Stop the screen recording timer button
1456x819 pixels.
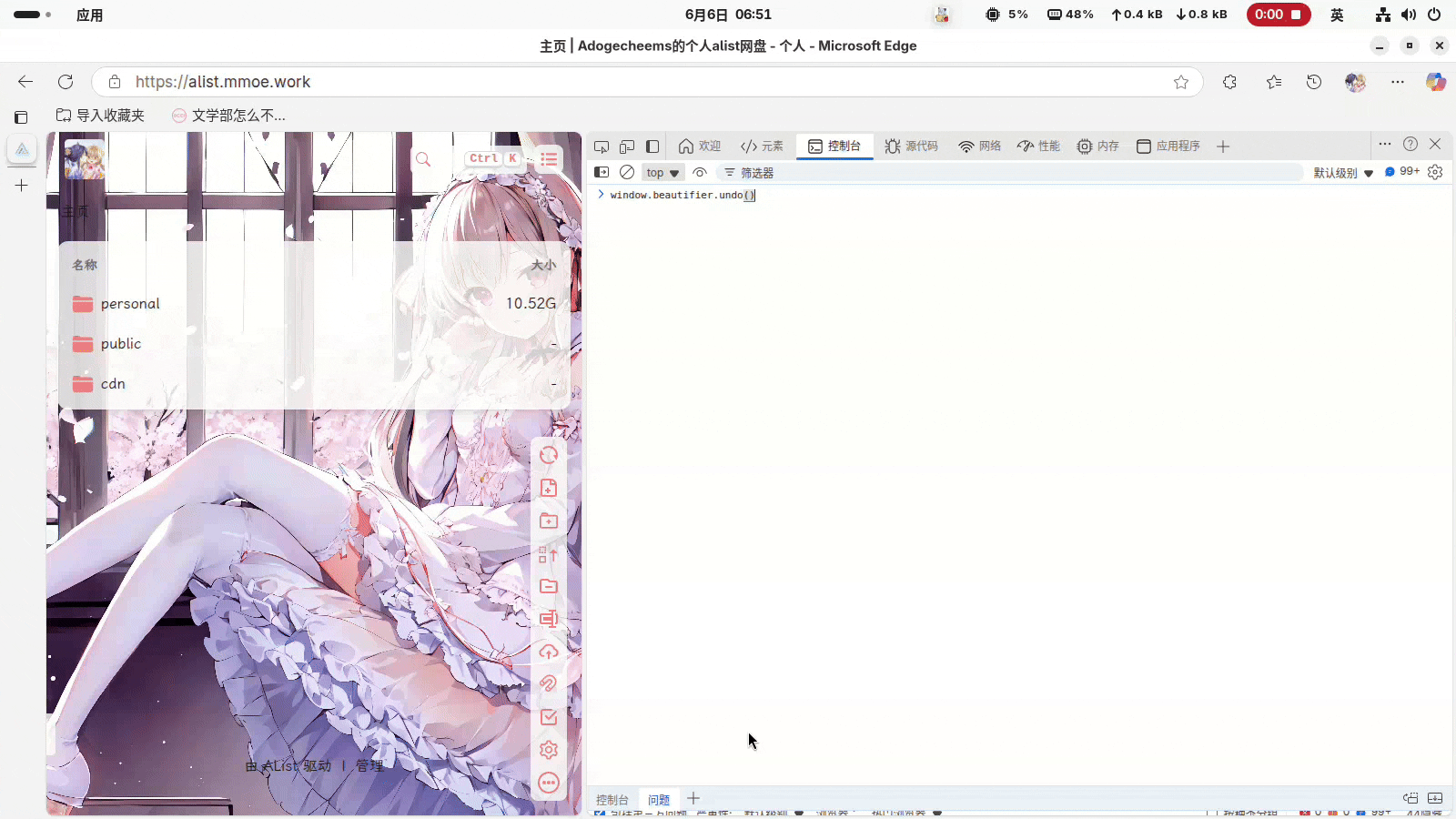[1279, 15]
